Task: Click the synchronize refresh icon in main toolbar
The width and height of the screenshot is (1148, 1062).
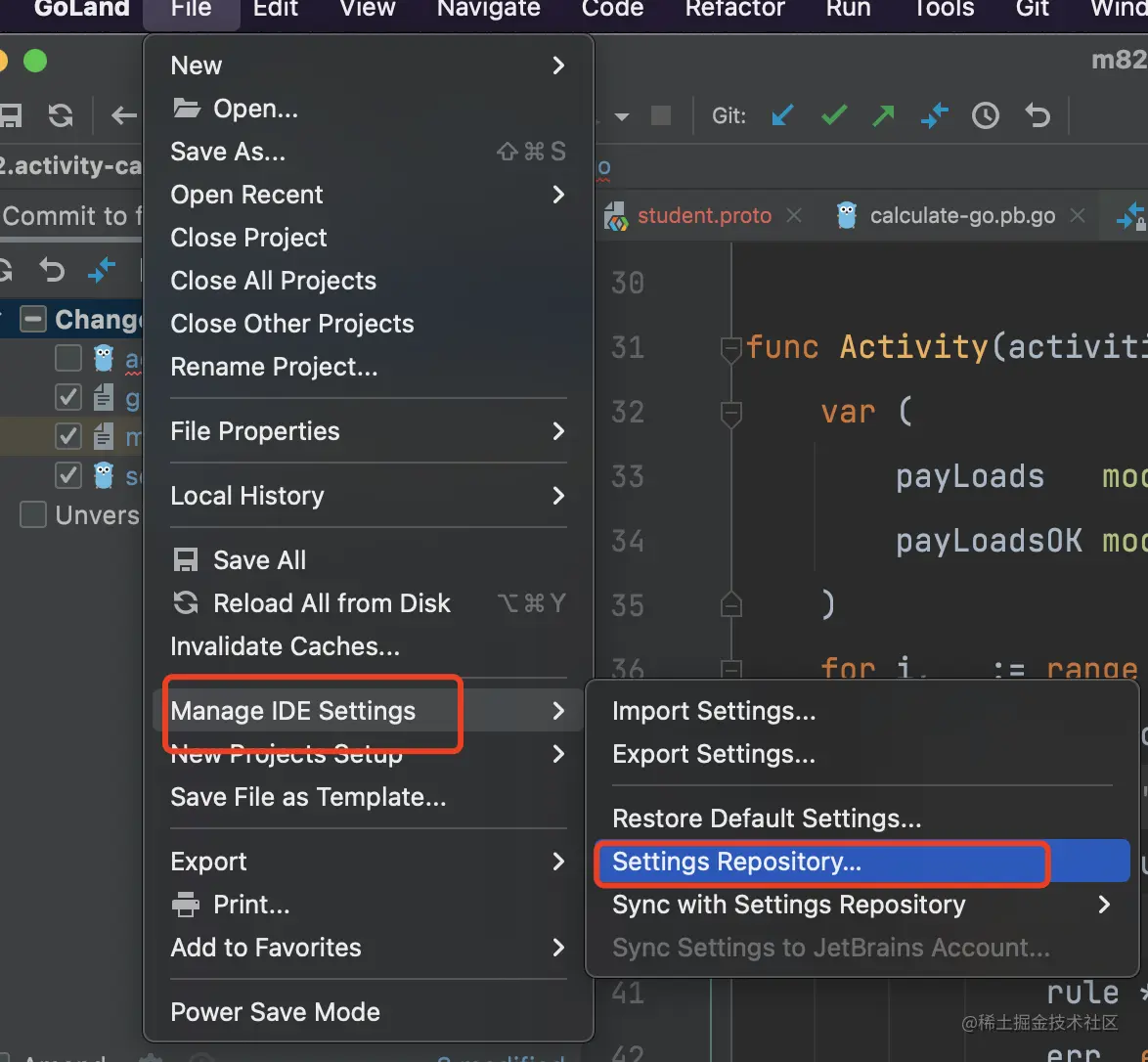Action: (x=61, y=115)
